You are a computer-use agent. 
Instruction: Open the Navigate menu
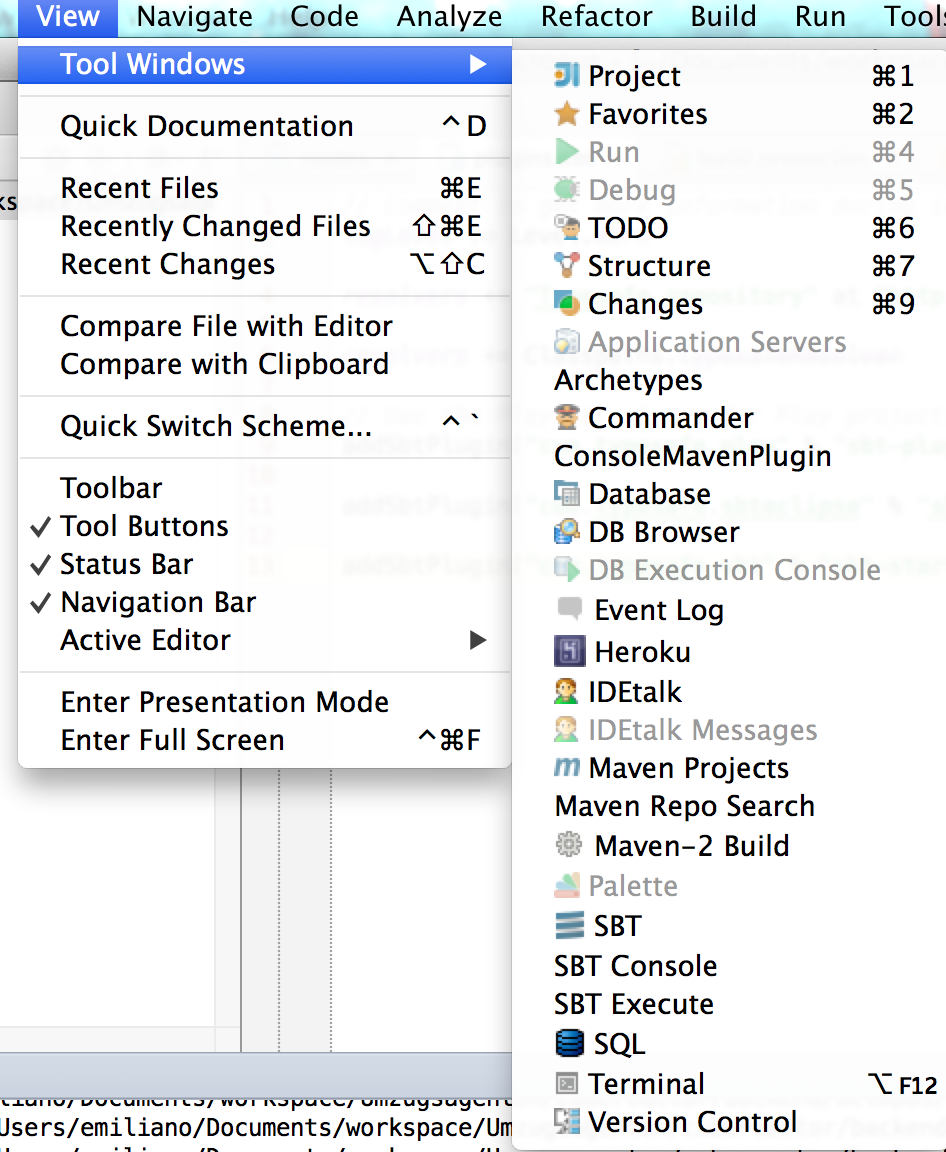pos(195,17)
